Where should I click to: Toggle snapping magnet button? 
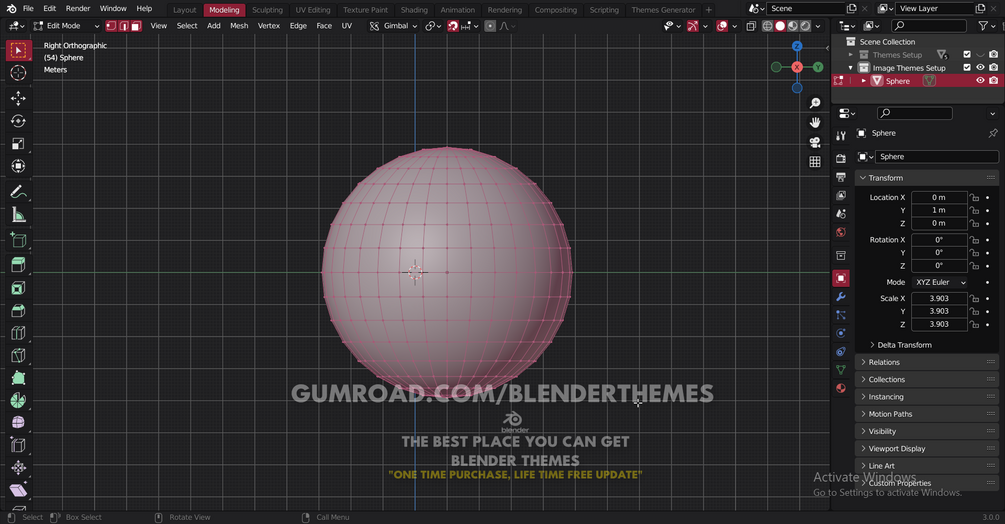click(x=453, y=26)
